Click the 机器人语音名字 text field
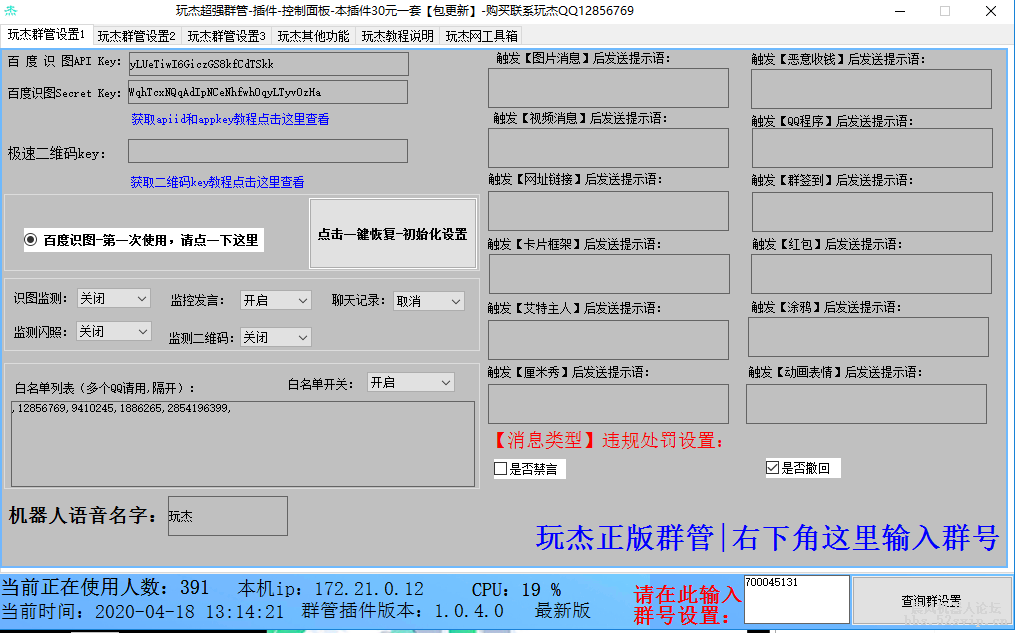 [x=227, y=516]
